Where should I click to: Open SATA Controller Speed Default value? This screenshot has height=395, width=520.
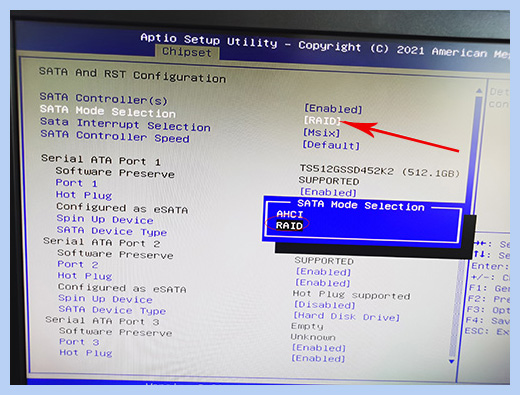[x=331, y=145]
